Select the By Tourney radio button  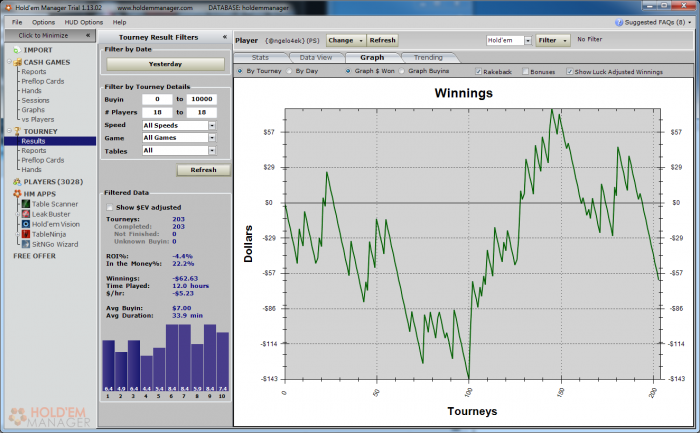coord(240,71)
